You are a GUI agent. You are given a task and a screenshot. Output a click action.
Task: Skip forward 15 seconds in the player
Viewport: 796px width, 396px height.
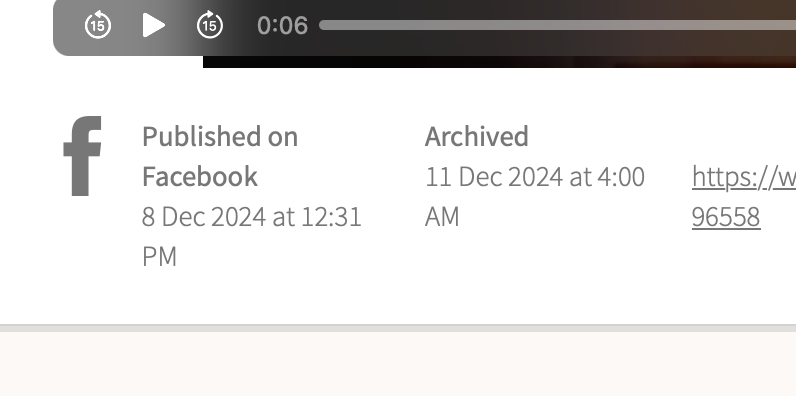tap(210, 25)
